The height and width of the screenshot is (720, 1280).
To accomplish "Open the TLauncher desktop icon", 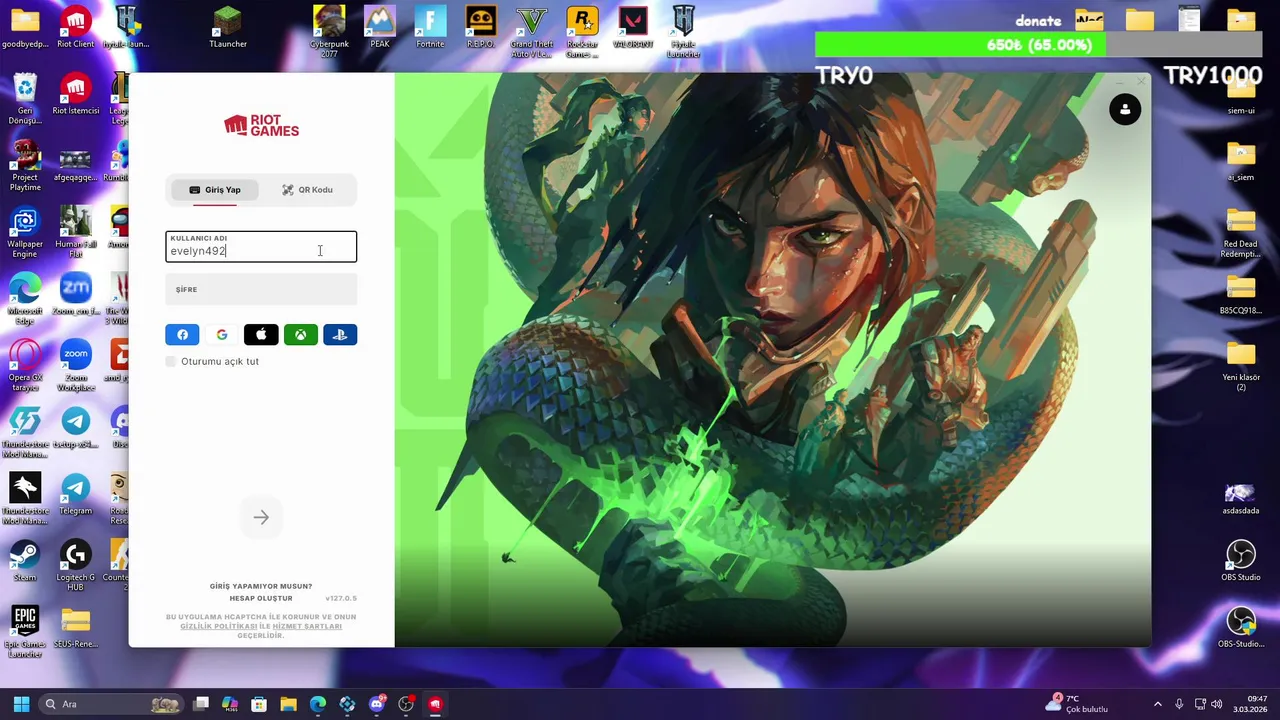I will (x=228, y=27).
